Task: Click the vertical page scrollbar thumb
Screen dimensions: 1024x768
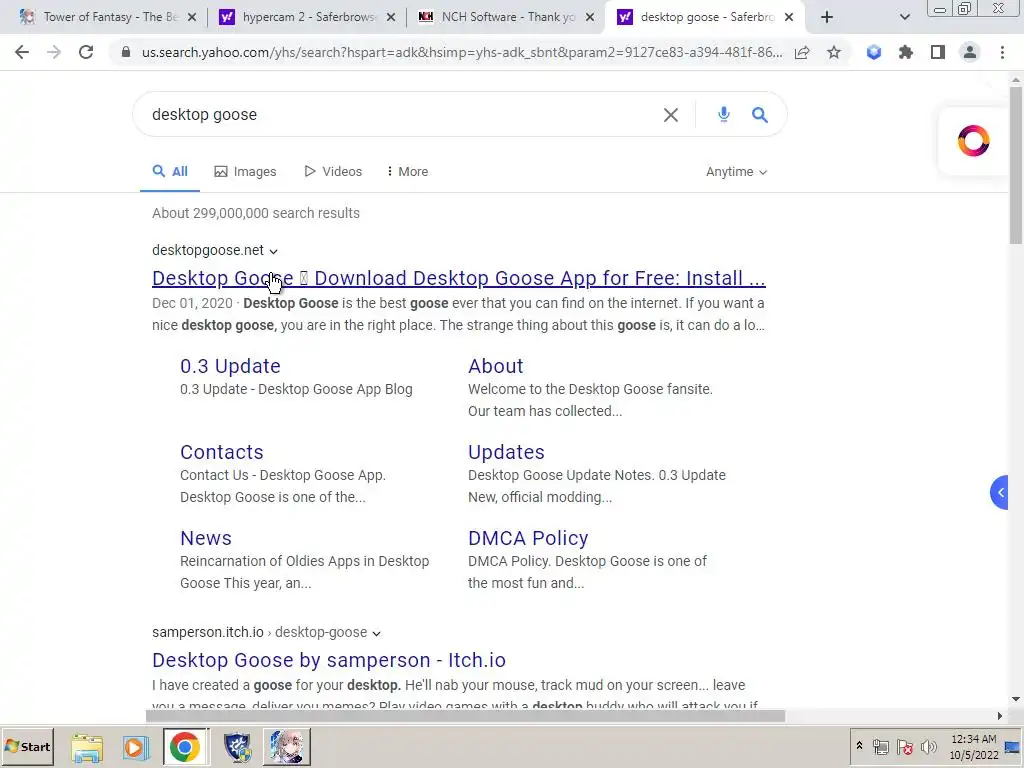Action: click(1016, 166)
